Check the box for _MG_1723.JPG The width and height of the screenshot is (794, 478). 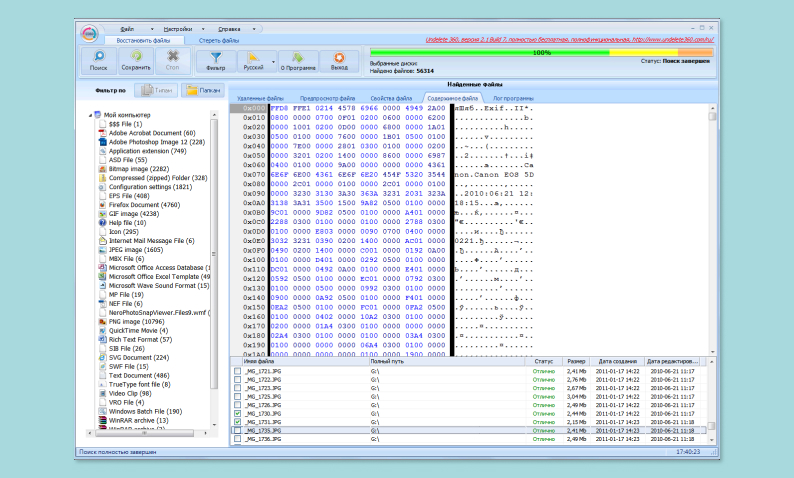[x=237, y=388]
